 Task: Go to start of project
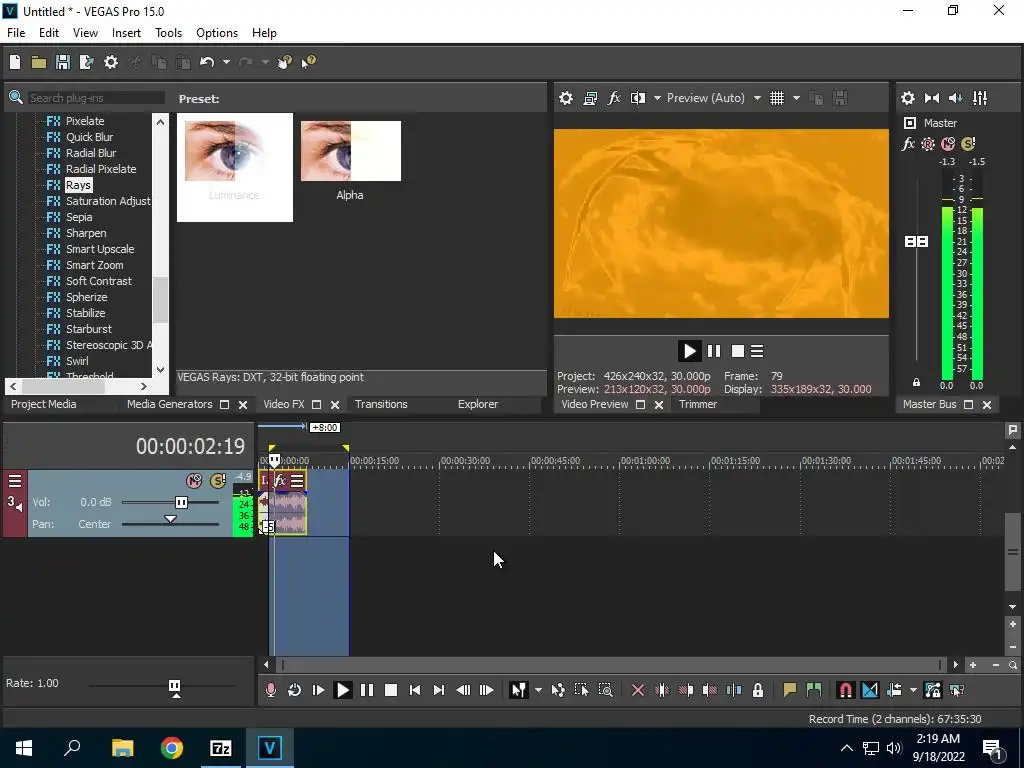pos(415,690)
